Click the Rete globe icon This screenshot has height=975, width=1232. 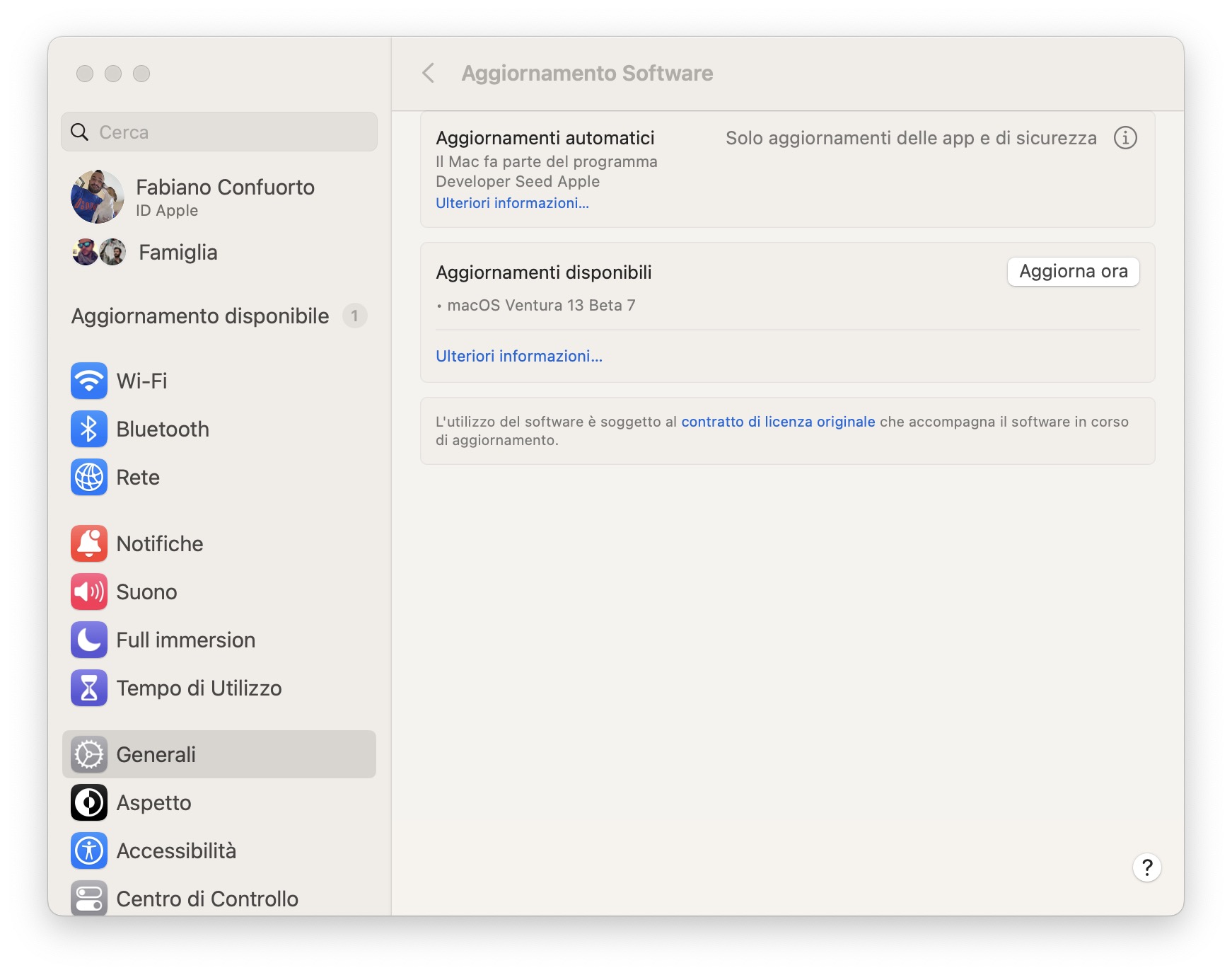[x=89, y=477]
